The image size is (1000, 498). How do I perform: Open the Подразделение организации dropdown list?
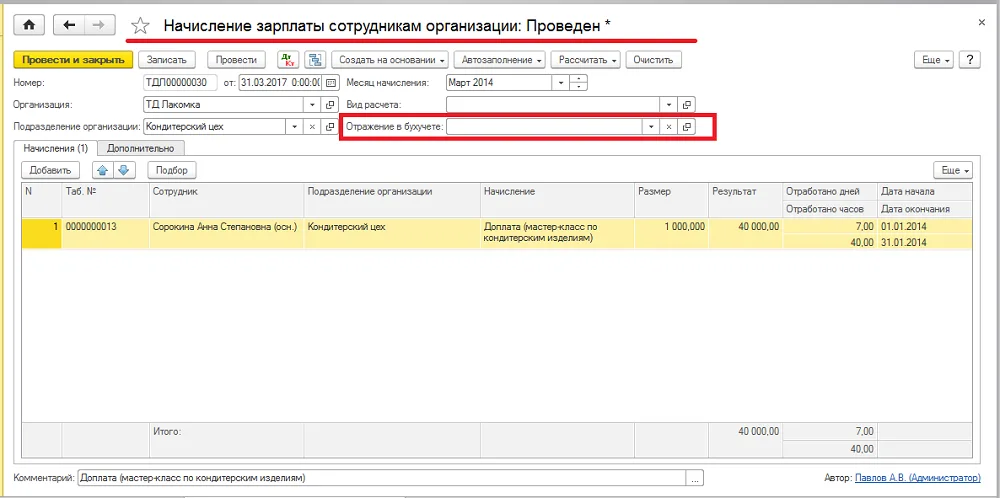point(294,126)
